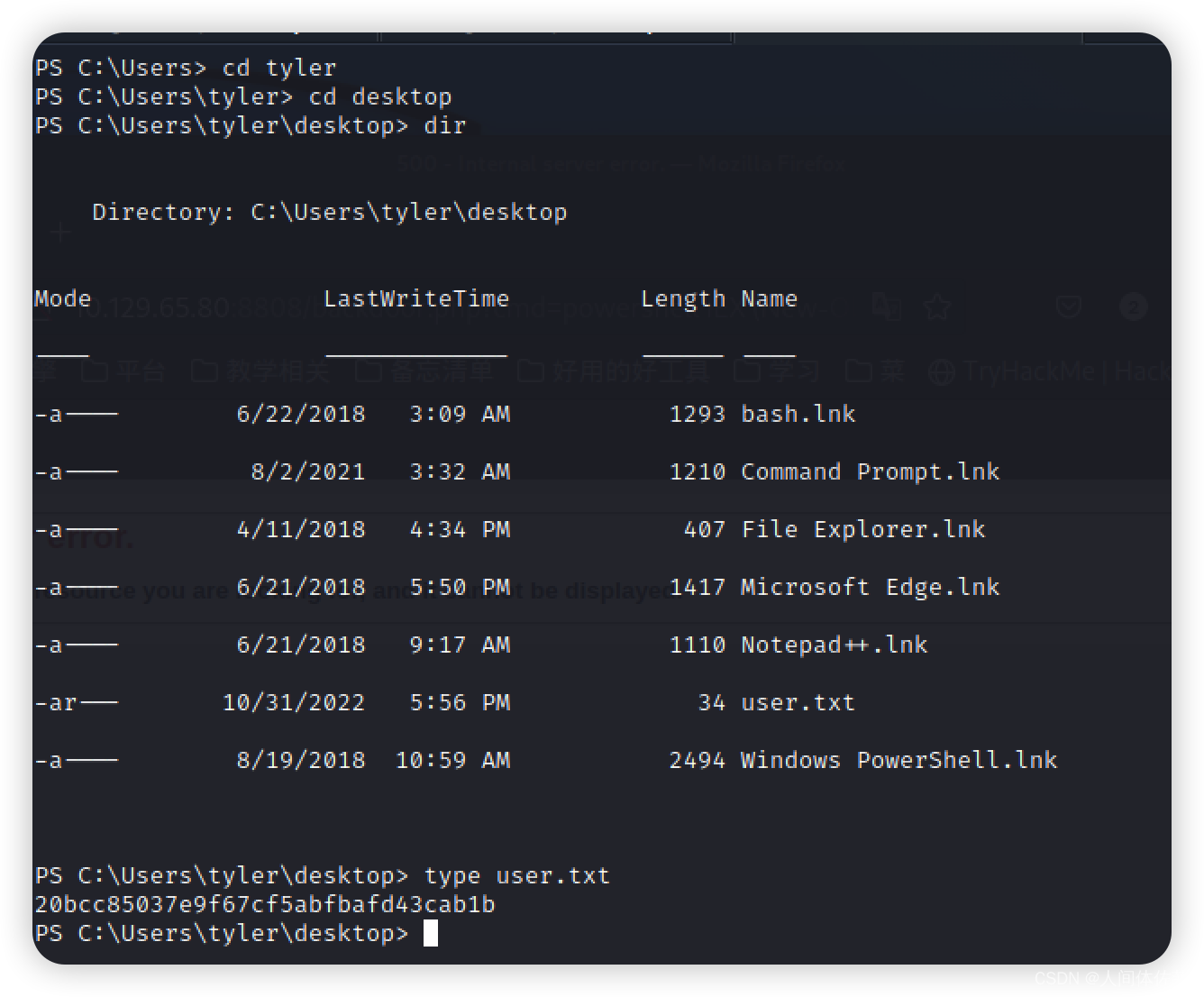Click the user.txt file name in listing

[x=798, y=702]
